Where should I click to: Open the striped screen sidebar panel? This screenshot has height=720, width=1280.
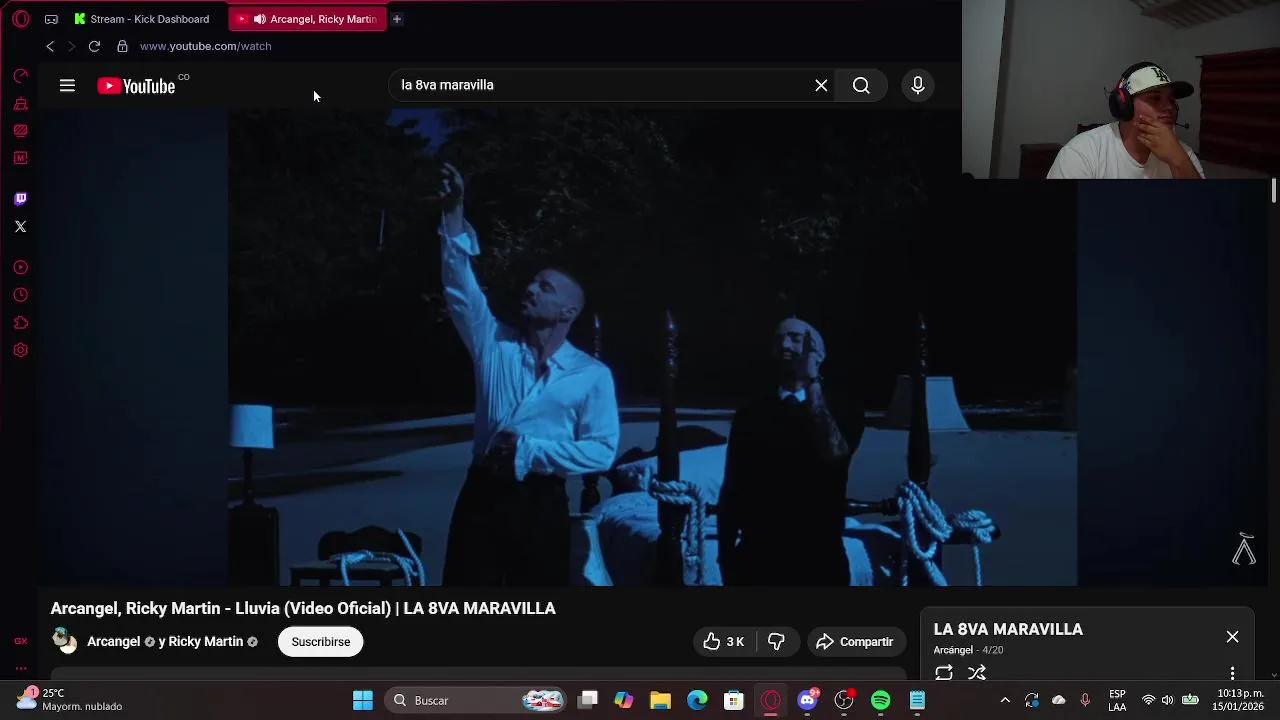20,130
